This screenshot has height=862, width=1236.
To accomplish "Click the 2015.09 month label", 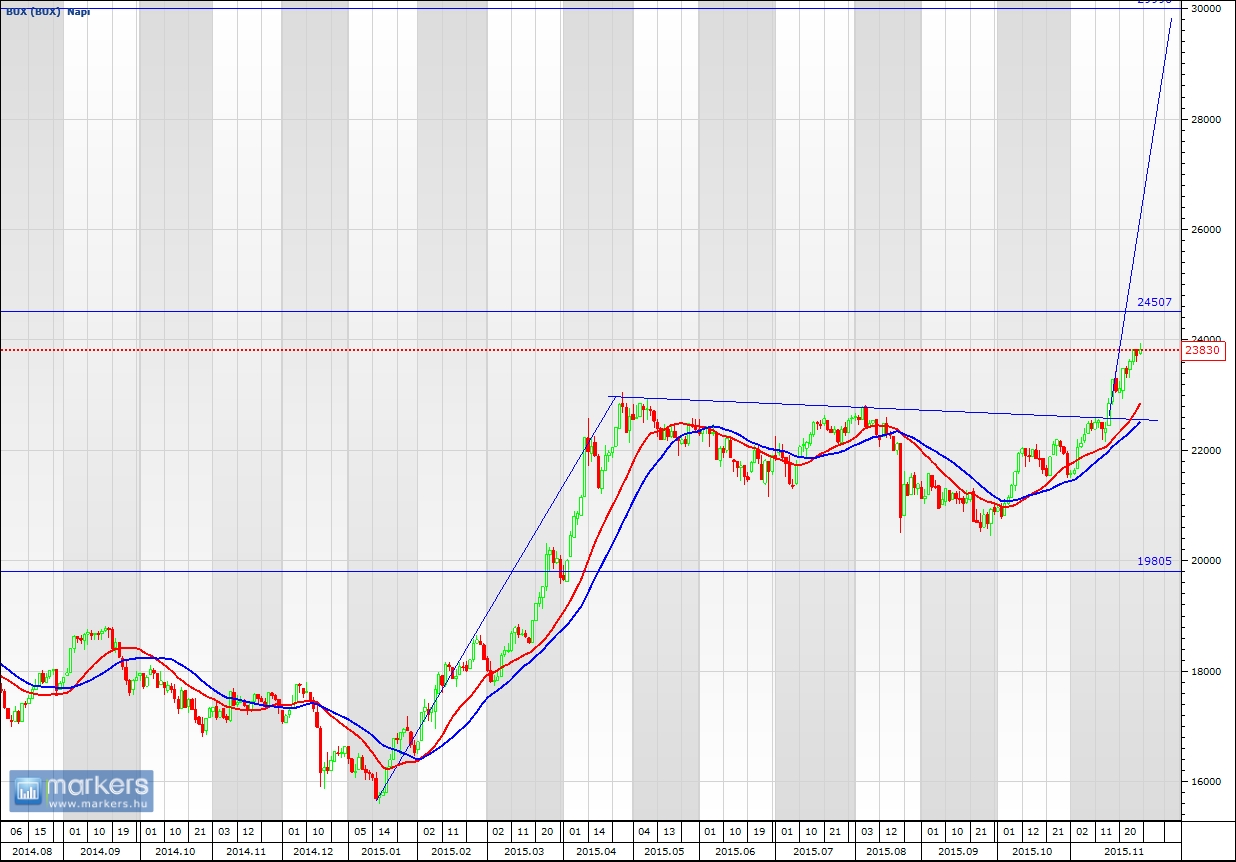I will click(958, 851).
